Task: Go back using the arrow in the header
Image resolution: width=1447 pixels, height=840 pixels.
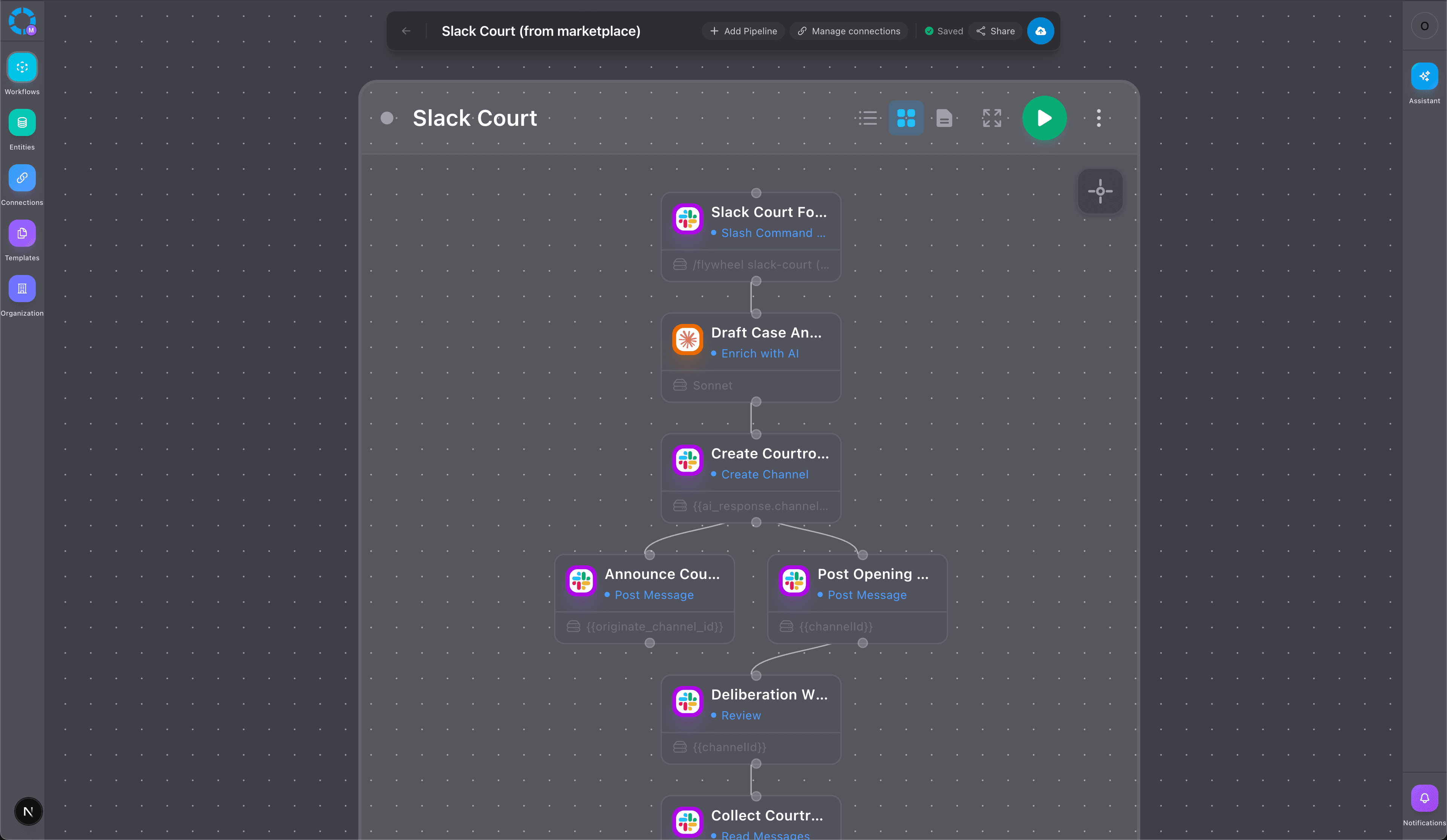Action: [x=406, y=31]
